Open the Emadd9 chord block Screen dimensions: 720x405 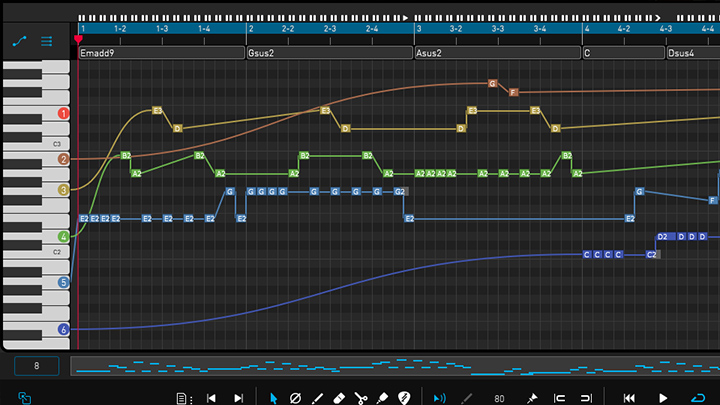click(x=160, y=53)
